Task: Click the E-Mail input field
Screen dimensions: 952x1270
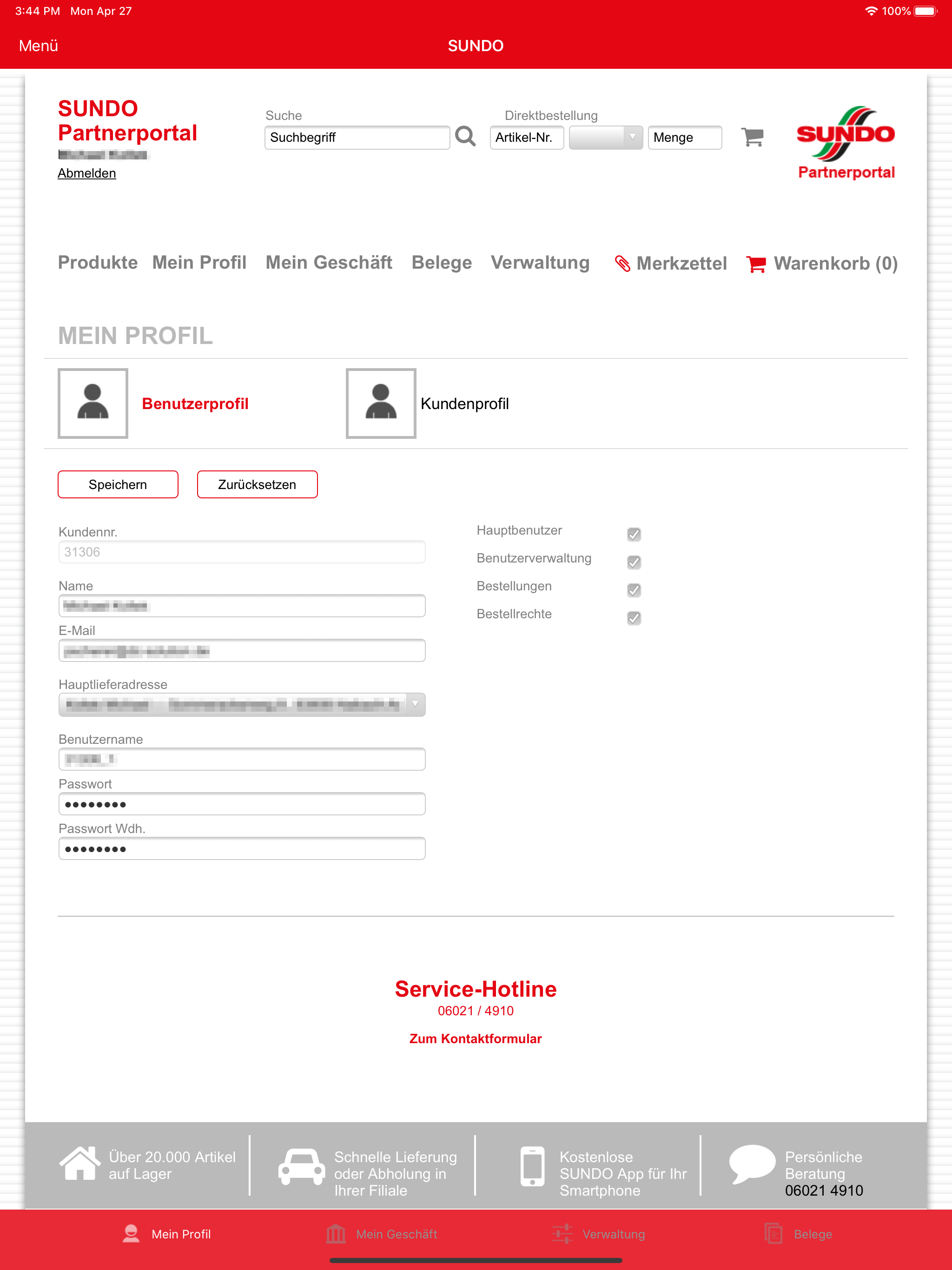Action: (x=242, y=650)
